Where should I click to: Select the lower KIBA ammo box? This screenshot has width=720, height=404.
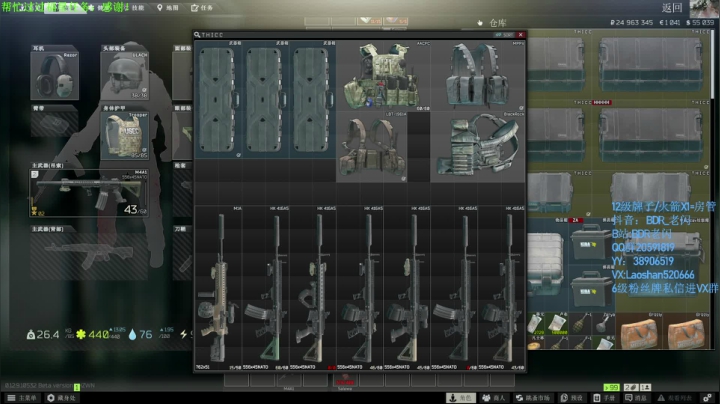click(x=591, y=288)
